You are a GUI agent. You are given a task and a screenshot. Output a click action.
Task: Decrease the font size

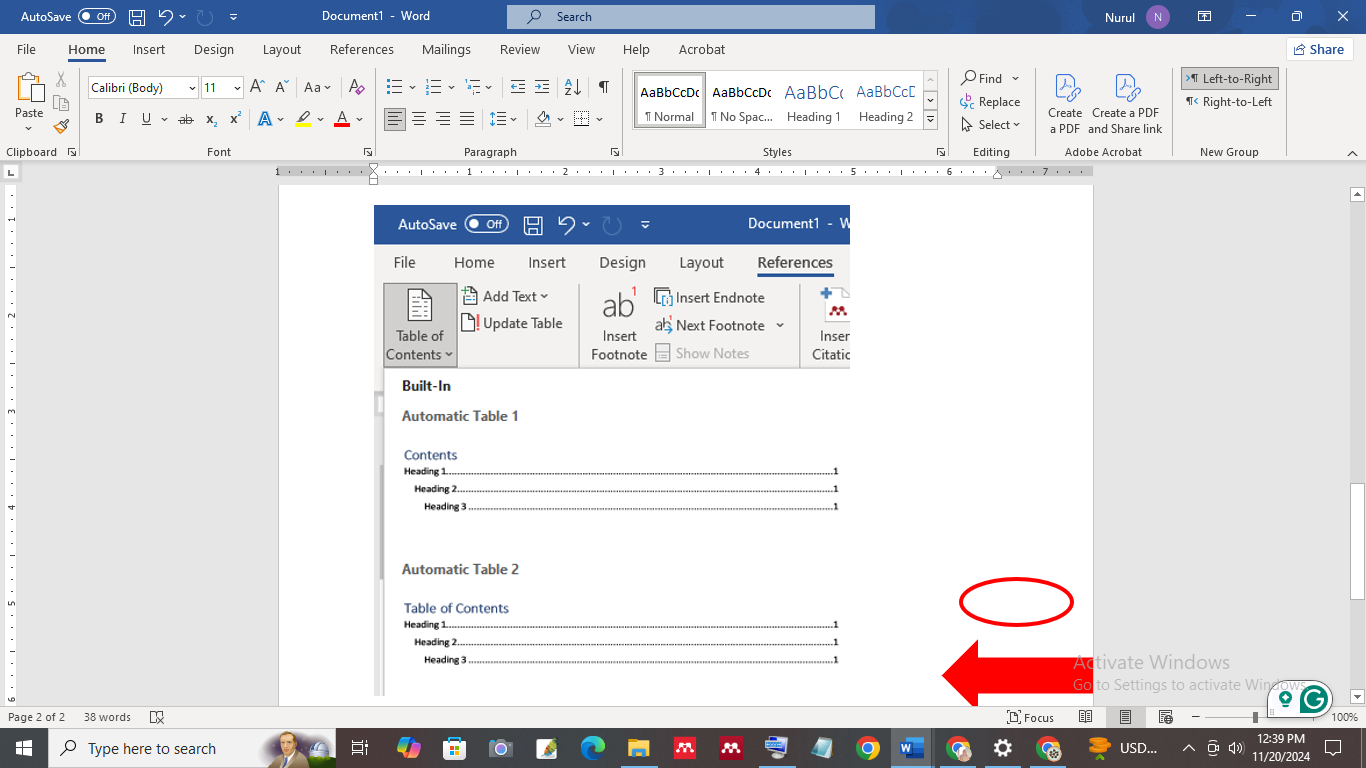pos(281,88)
